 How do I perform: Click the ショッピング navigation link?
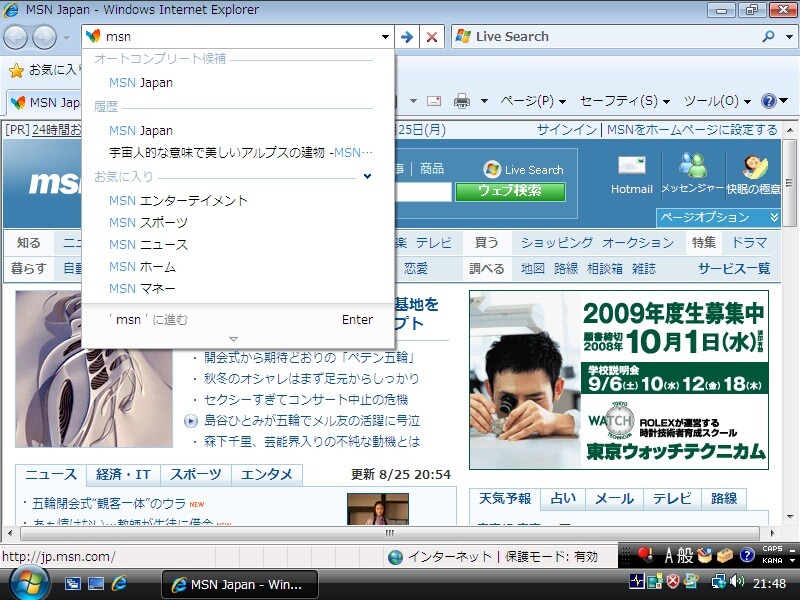pyautogui.click(x=557, y=243)
